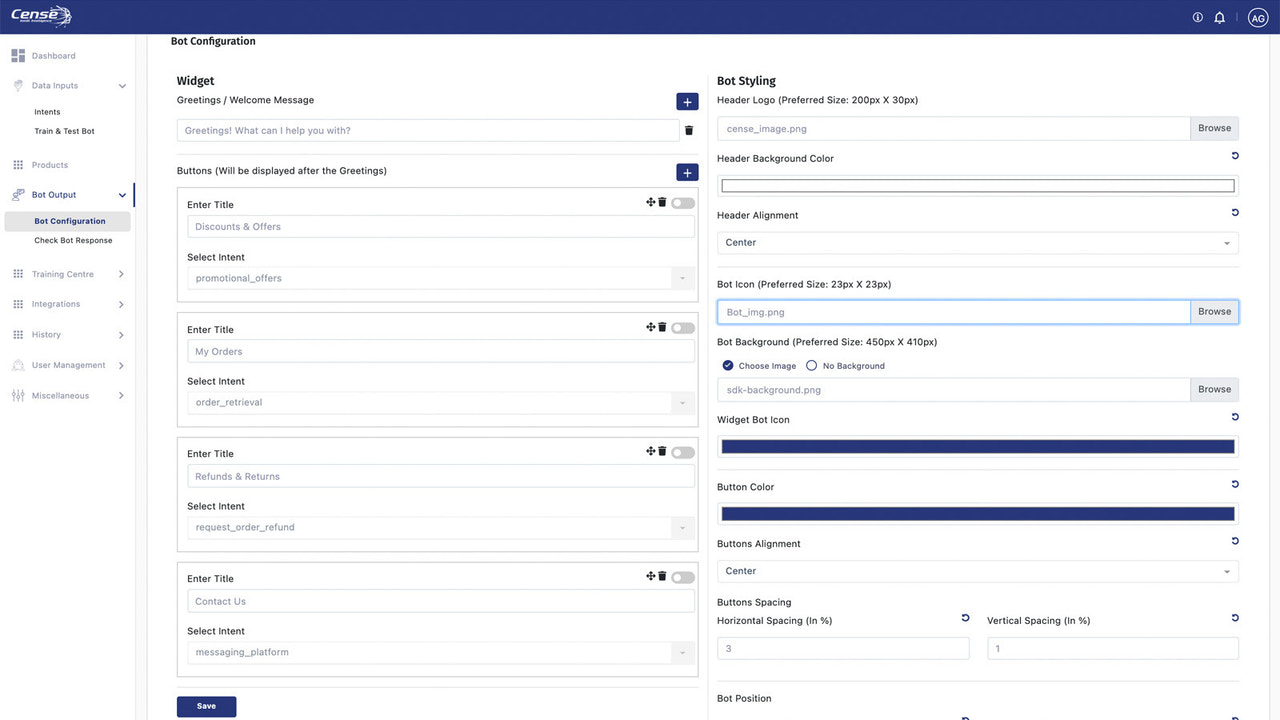The image size is (1280, 720).
Task: Delete the My Orders button via trash icon
Action: click(x=661, y=327)
